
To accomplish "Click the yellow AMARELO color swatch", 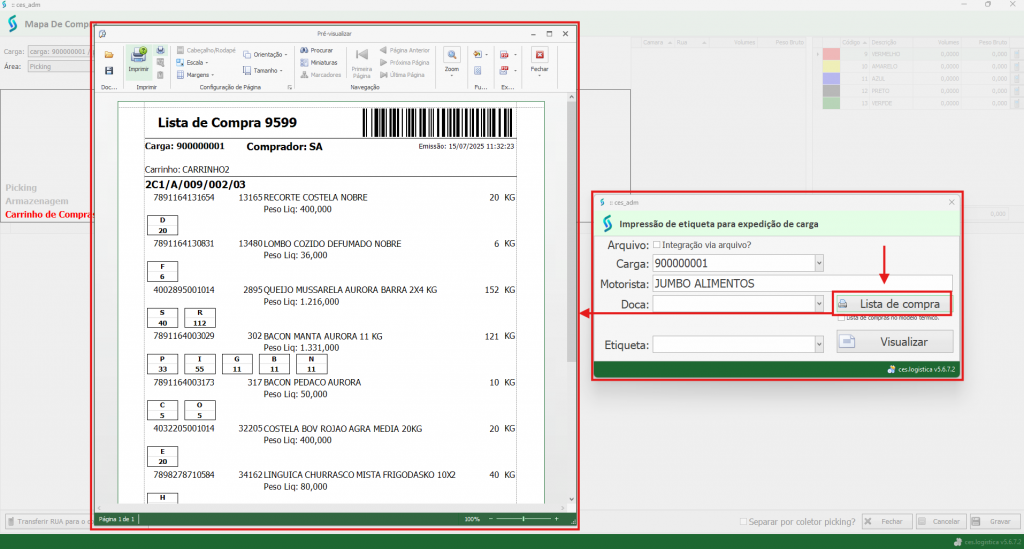I will [x=831, y=67].
